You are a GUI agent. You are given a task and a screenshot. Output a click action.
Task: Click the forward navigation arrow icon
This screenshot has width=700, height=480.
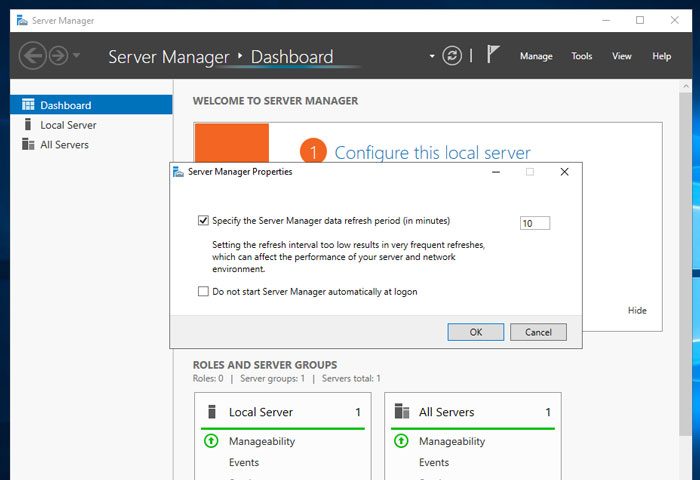tap(58, 56)
